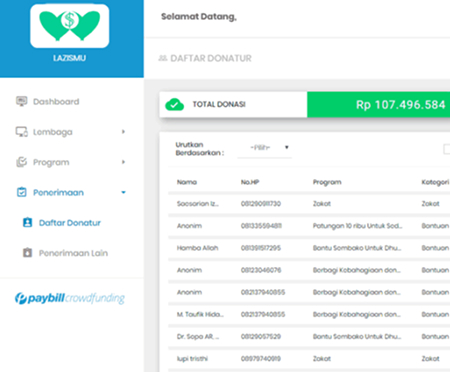The image size is (450, 372).
Task: Click the Daftar Donatur person badge icon
Action: coord(27,222)
